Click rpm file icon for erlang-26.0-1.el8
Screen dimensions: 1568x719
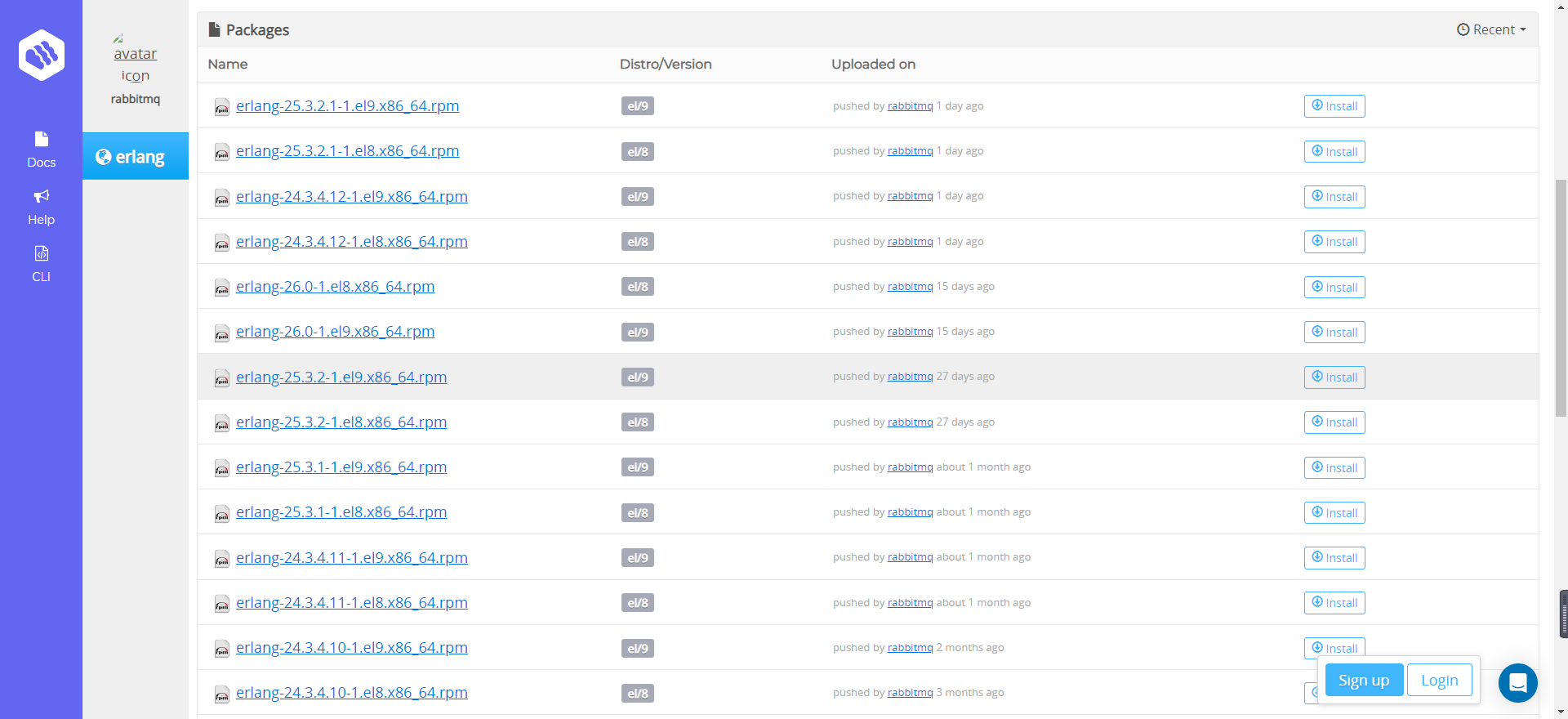(x=221, y=288)
